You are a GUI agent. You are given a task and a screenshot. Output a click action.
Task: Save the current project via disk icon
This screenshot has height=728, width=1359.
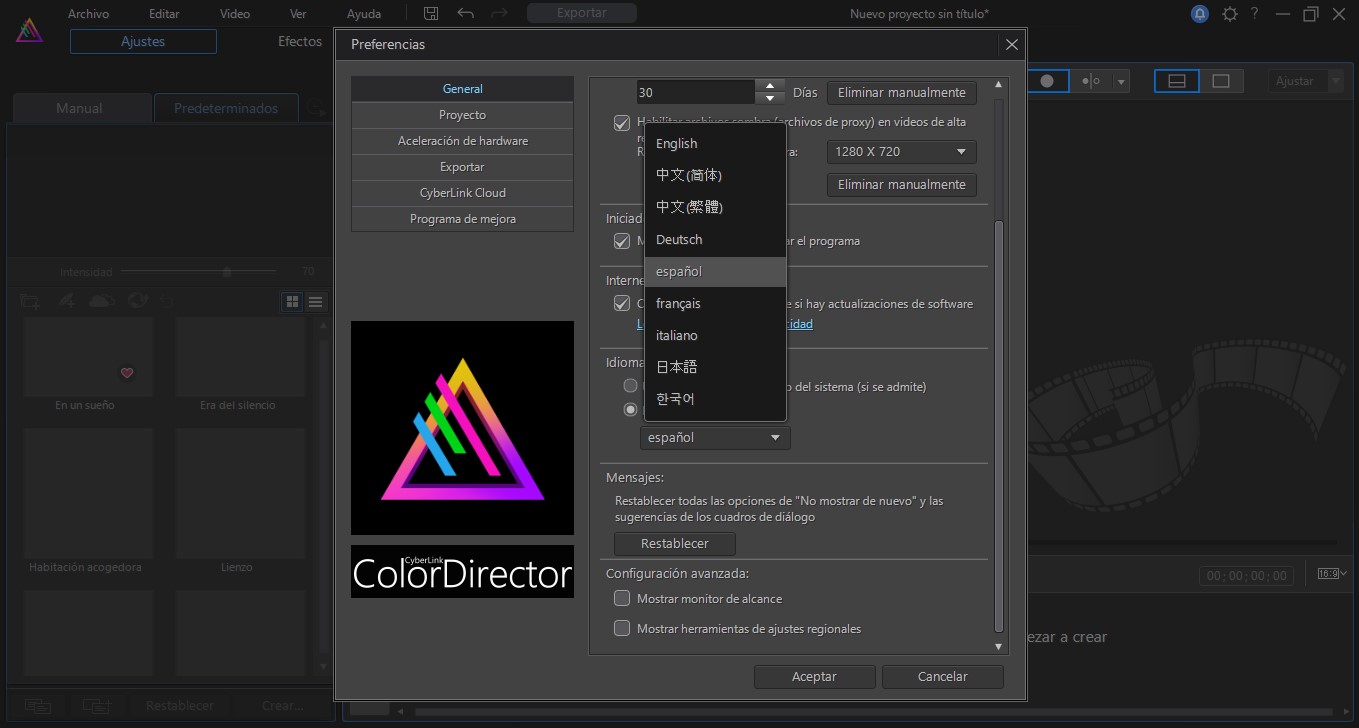coord(431,13)
